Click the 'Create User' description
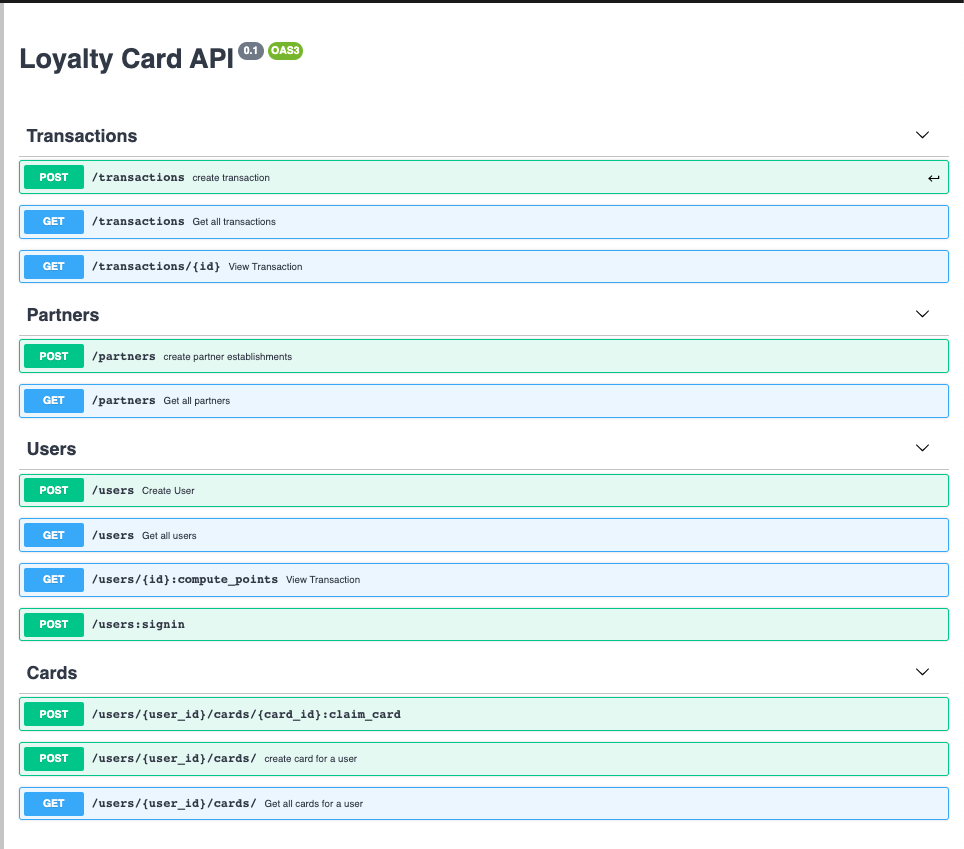This screenshot has width=964, height=849. [168, 491]
